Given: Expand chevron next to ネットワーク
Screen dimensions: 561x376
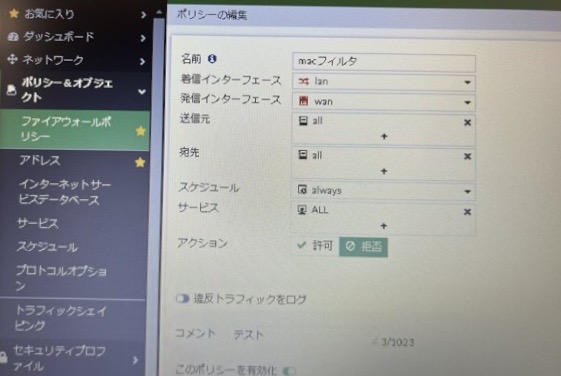Looking at the screenshot, I should [142, 62].
